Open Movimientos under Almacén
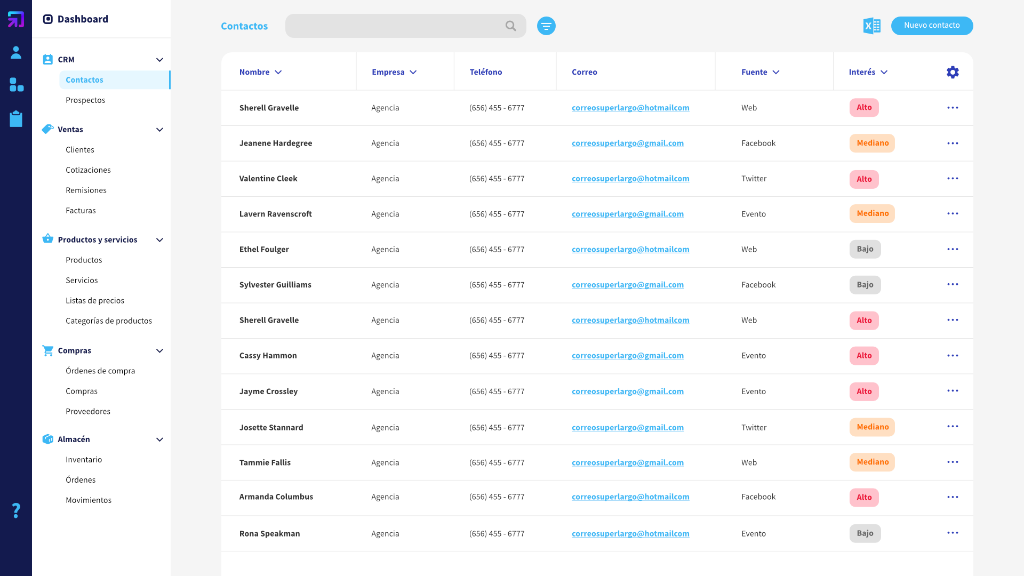The height and width of the screenshot is (576, 1024). click(x=88, y=500)
